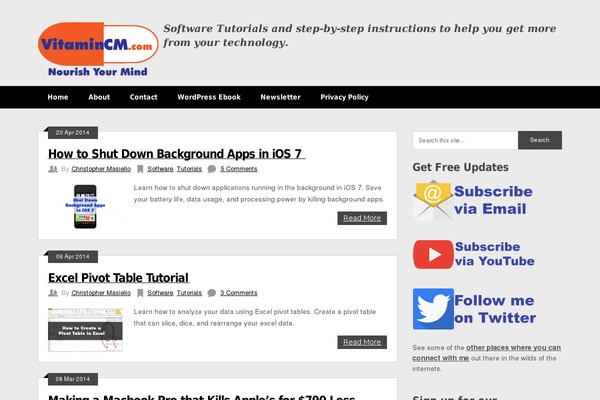View the '5 Comments' link
Image resolution: width=600 pixels, height=400 pixels.
pyautogui.click(x=239, y=169)
